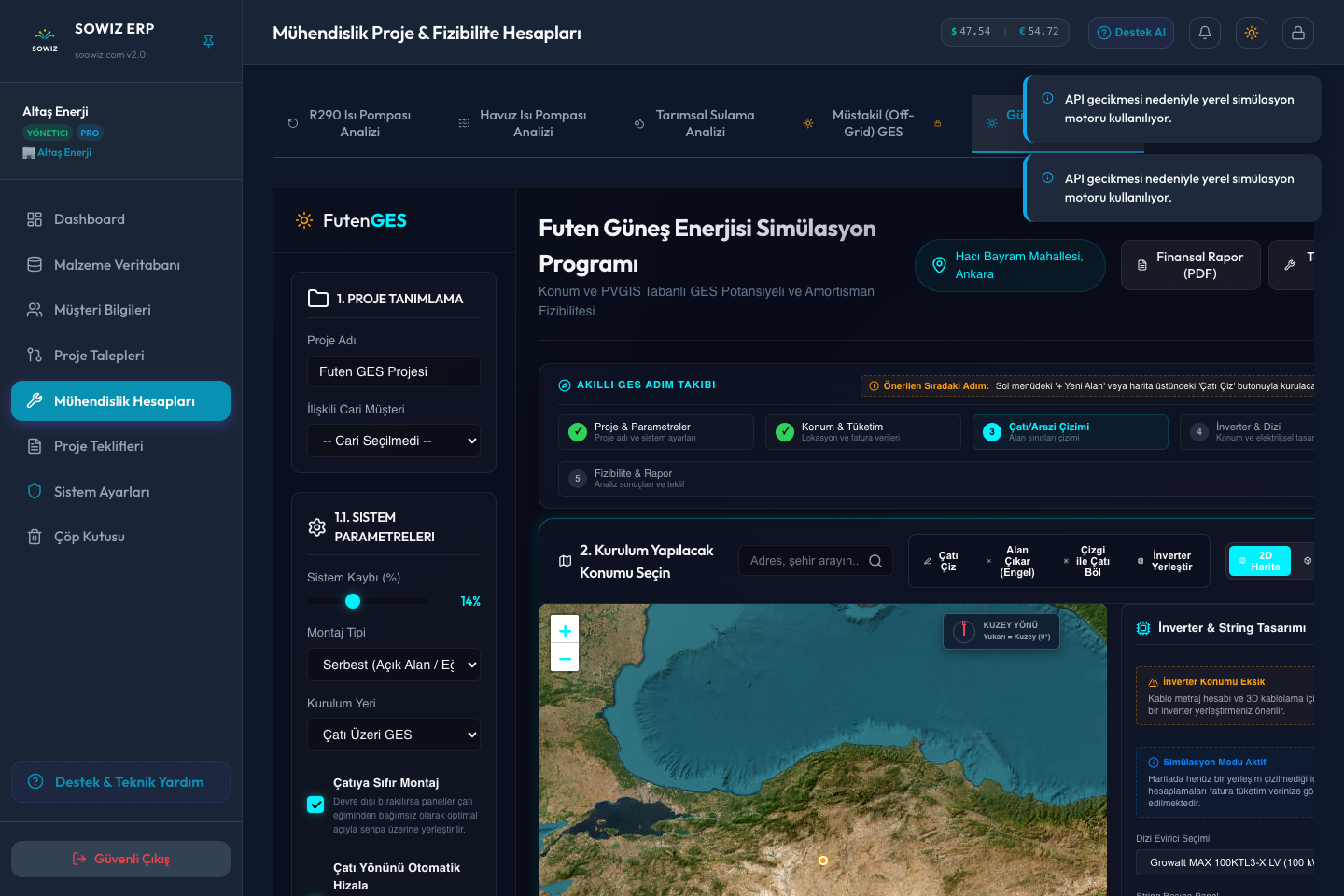Toggle light theme sun icon
Screen dimensions: 1344x896
(1252, 33)
